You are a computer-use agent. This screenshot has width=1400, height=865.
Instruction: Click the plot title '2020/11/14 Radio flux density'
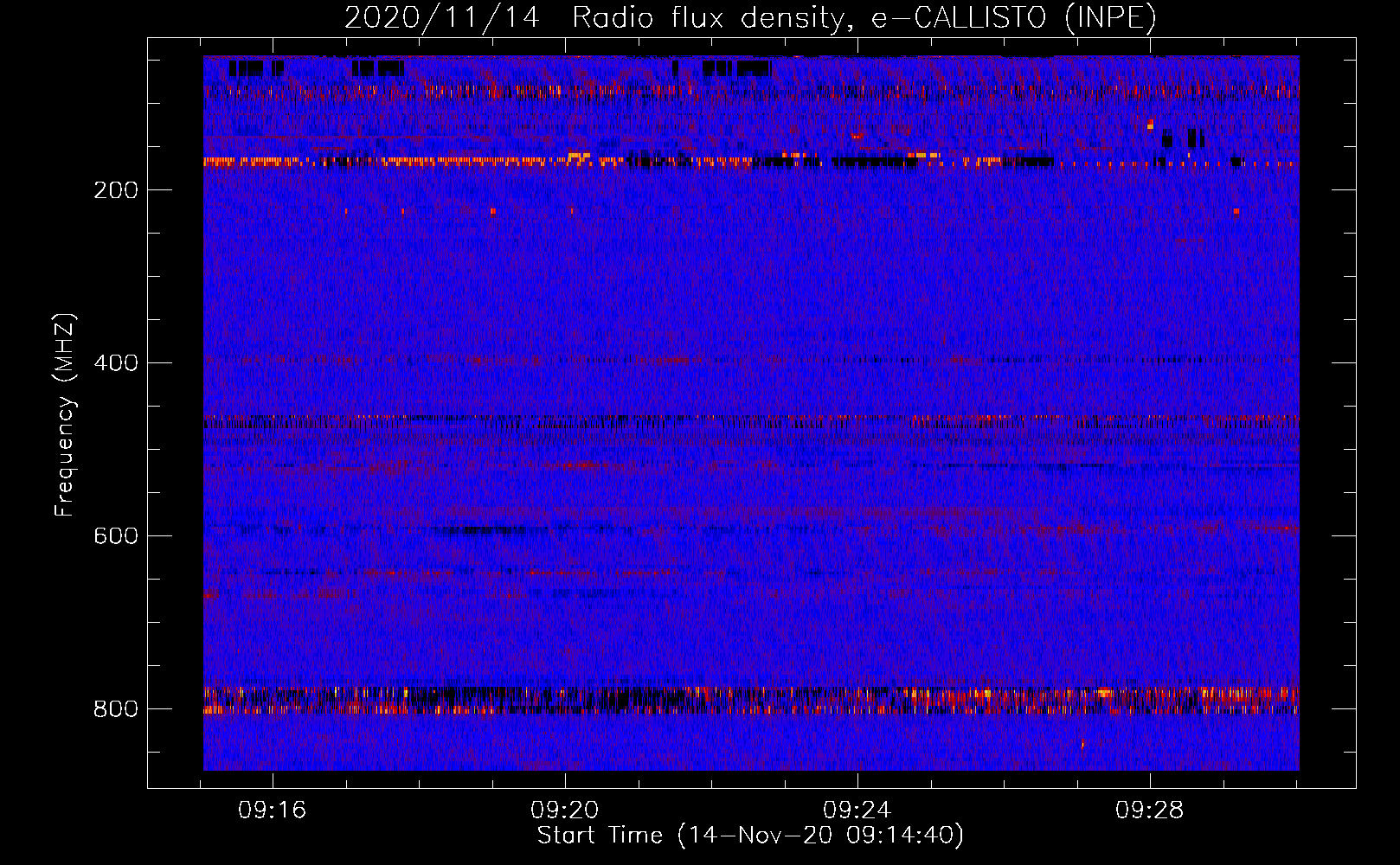750,17
